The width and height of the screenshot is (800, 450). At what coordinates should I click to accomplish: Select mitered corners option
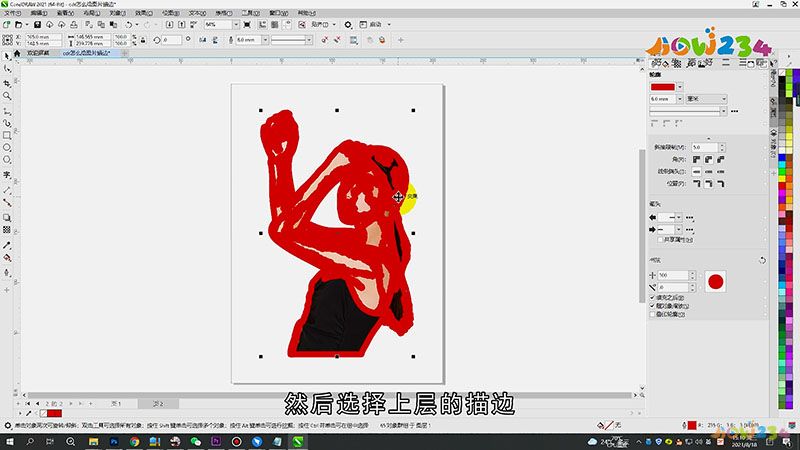(x=696, y=160)
